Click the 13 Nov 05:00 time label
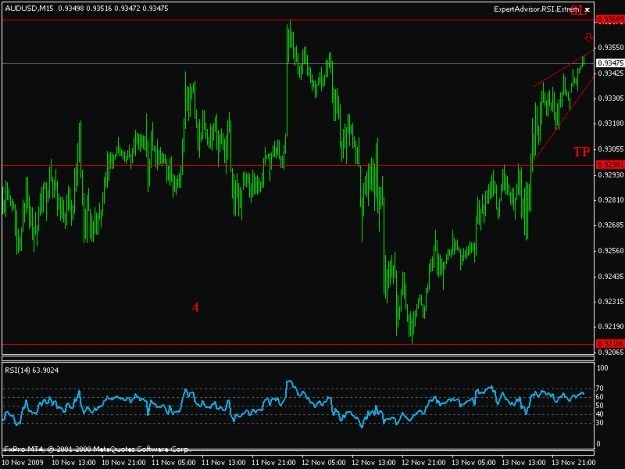Viewport: 625px width, 469px height. (x=474, y=463)
